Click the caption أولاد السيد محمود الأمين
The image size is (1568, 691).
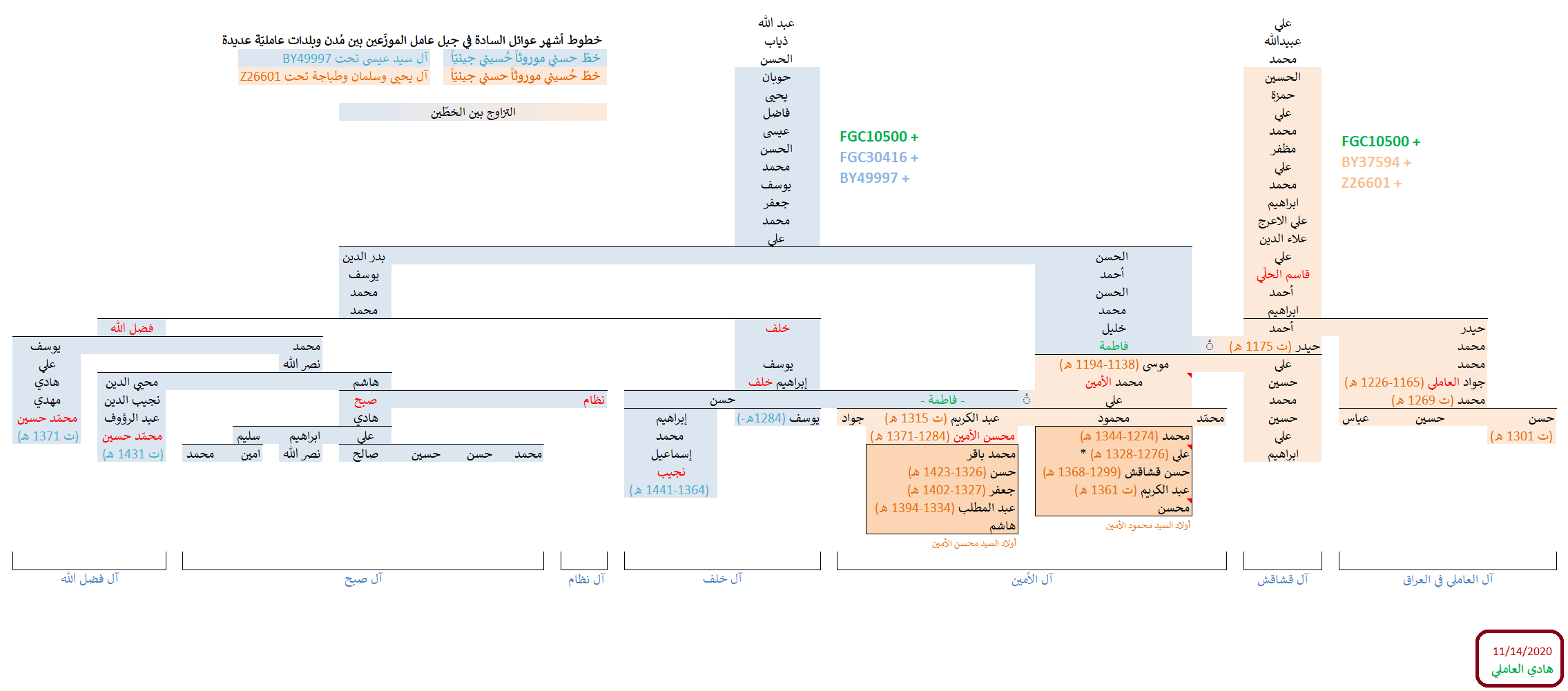pos(1148,525)
